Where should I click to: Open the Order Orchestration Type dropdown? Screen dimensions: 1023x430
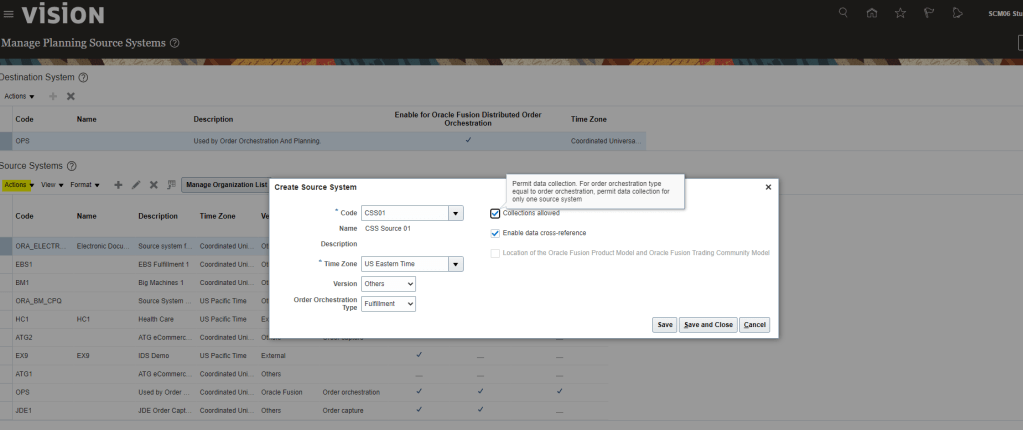pos(388,304)
